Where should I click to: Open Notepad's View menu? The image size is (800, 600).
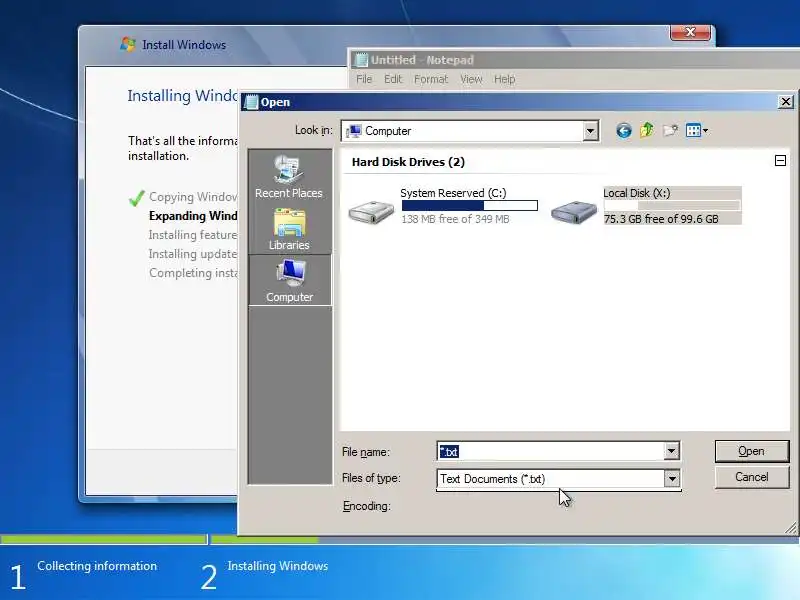[471, 79]
